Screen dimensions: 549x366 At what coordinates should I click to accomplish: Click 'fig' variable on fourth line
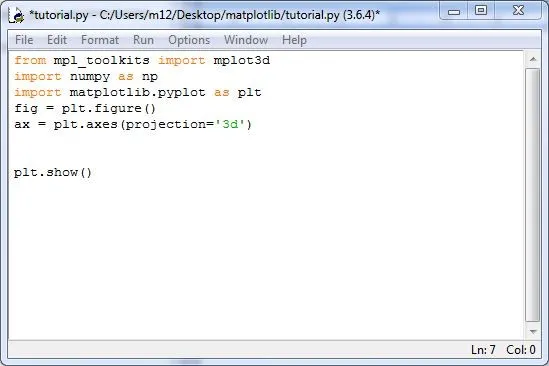coord(26,109)
